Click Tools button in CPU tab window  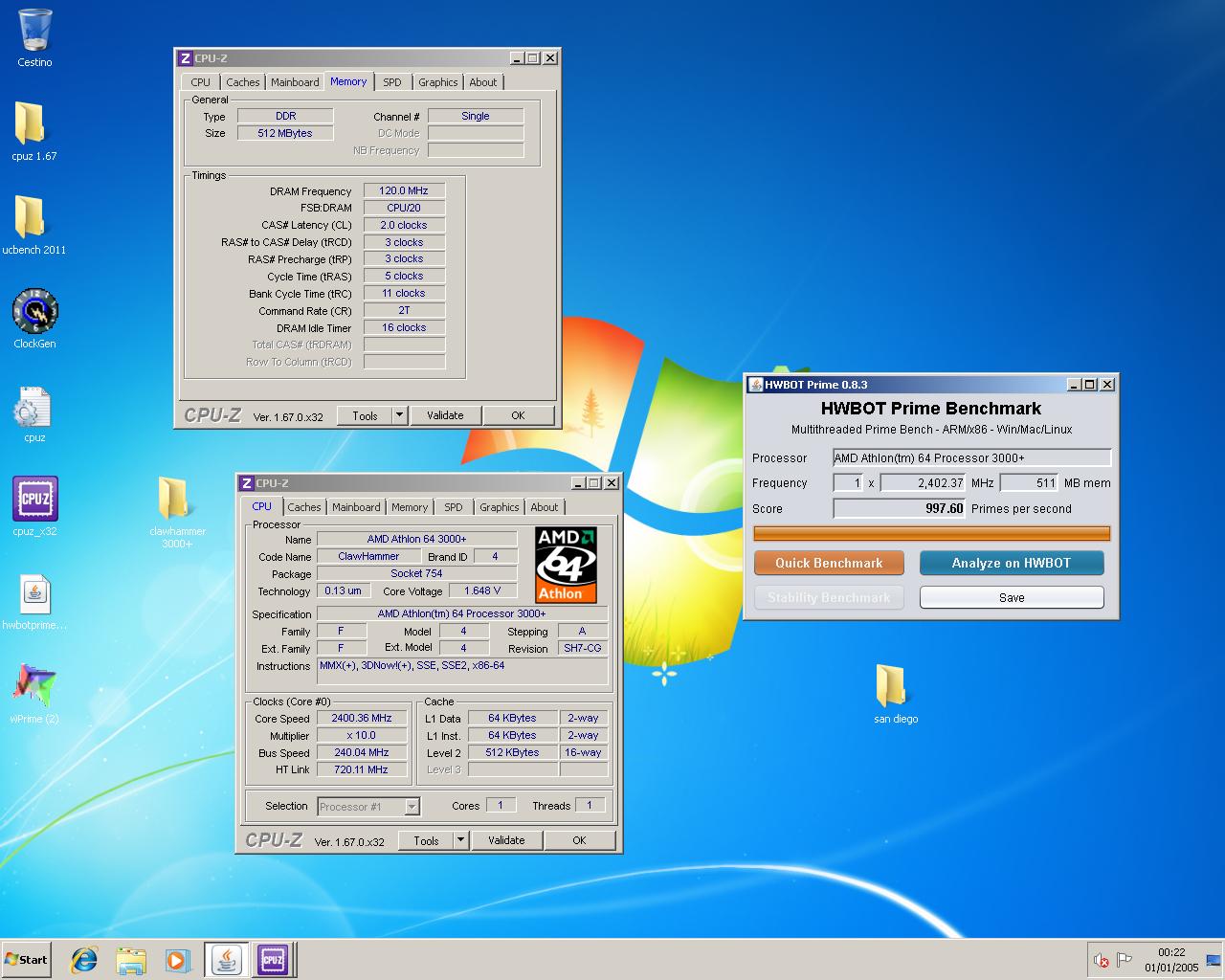(426, 840)
